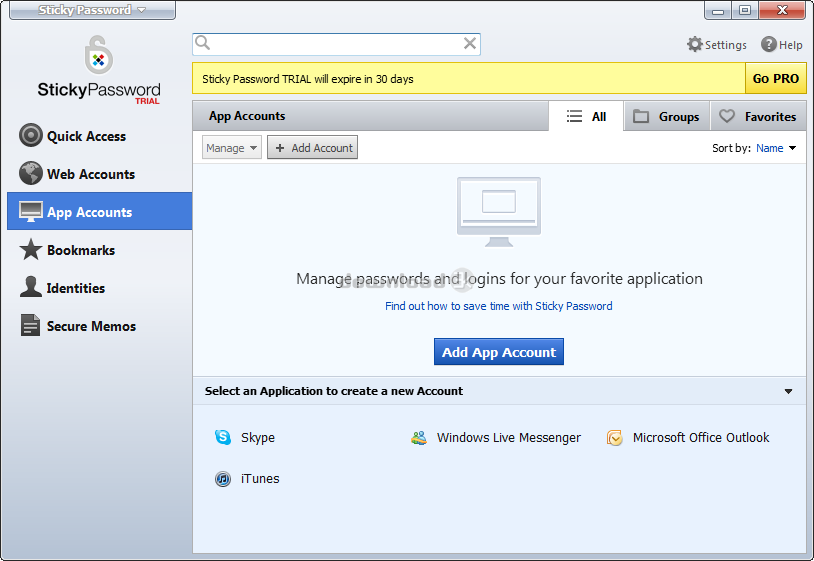
Task: Close the Sticky Password window
Action: [x=782, y=10]
